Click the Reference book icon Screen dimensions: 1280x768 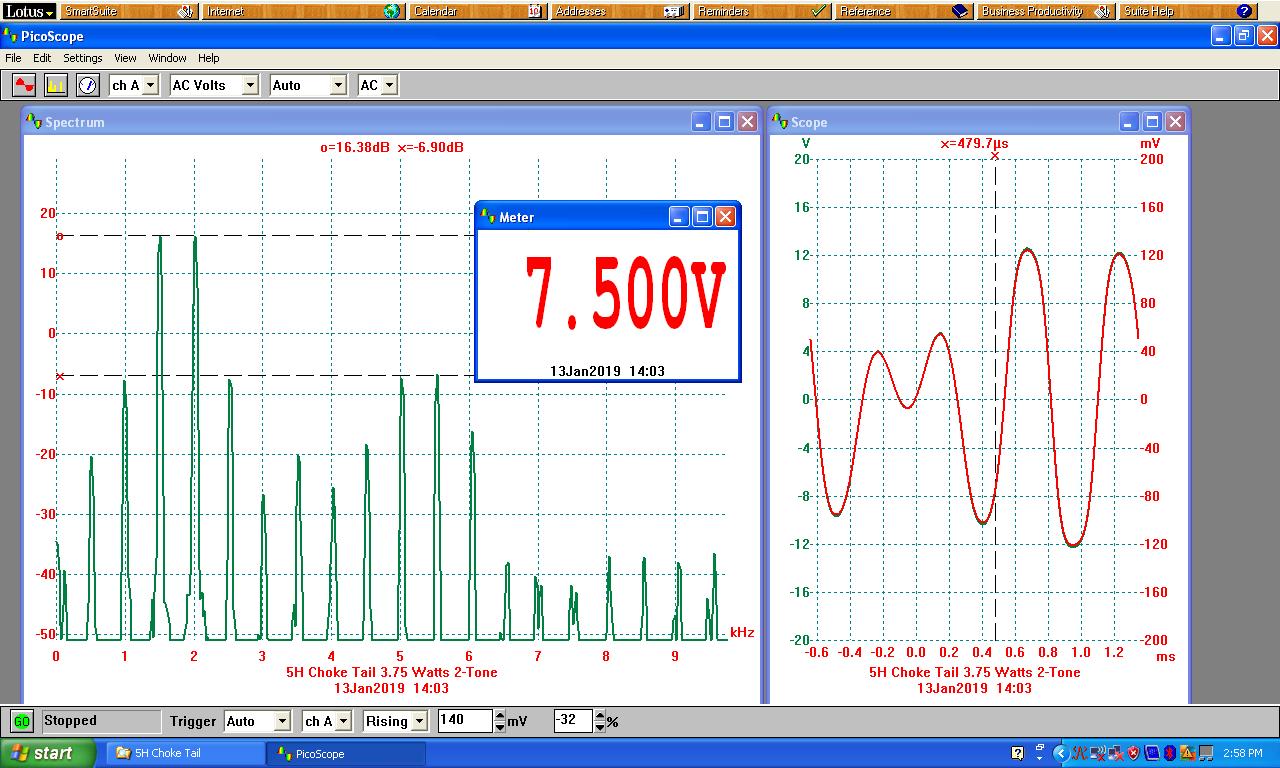click(x=961, y=11)
